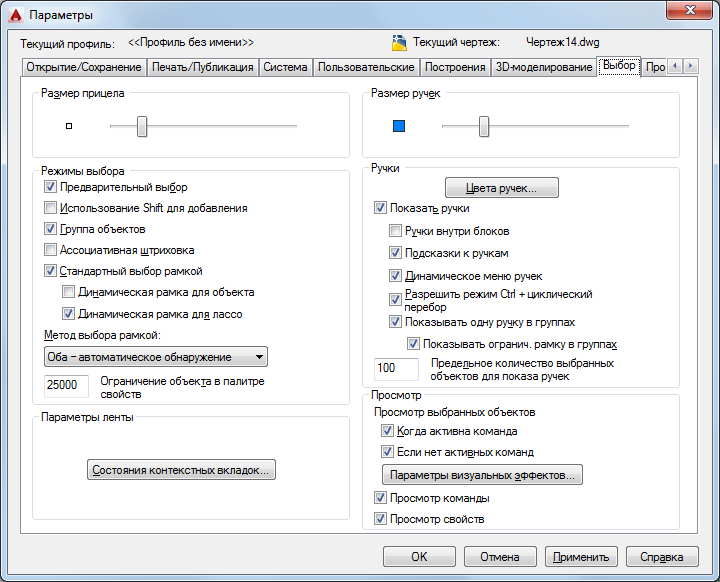Click the AutoCAD logo in title bar

click(x=15, y=15)
